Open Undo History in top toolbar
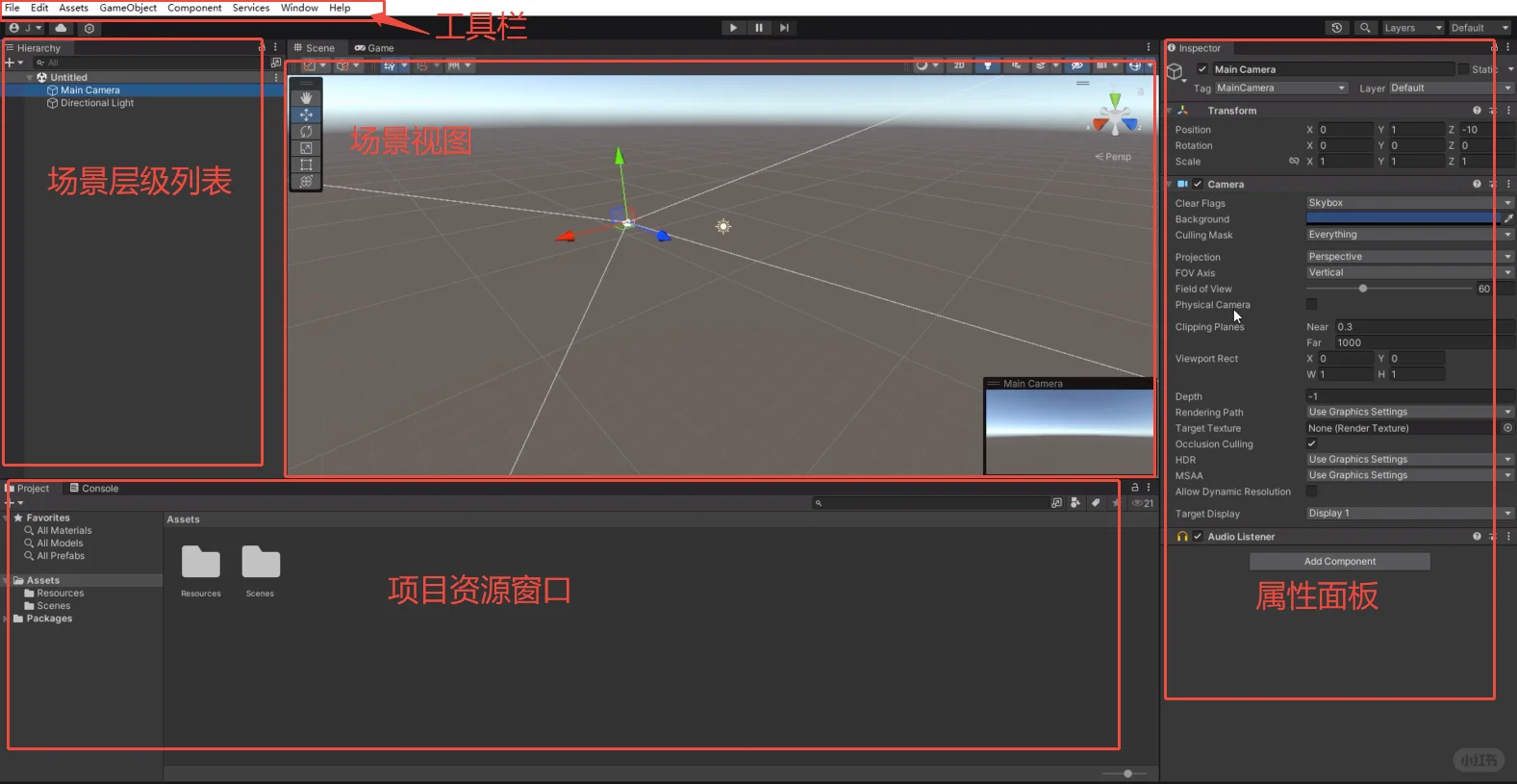1517x784 pixels. coord(1336,28)
